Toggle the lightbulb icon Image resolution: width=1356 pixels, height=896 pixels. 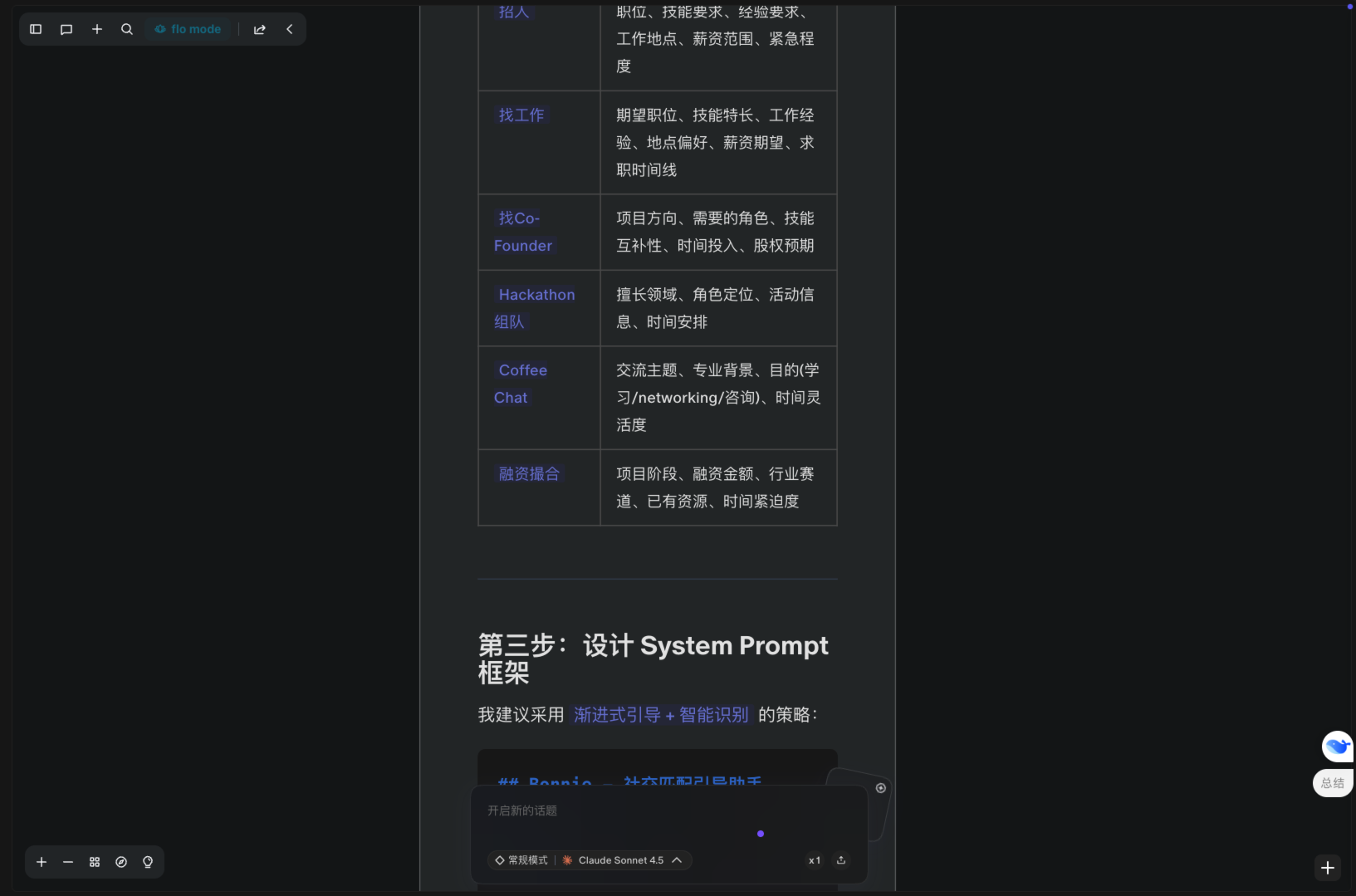tap(148, 862)
